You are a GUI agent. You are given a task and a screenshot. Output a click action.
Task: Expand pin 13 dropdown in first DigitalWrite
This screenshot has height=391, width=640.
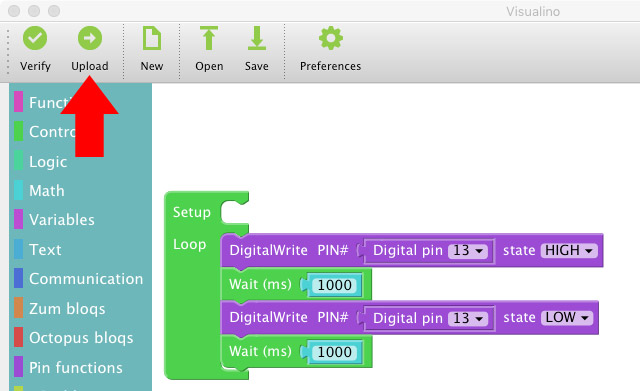(x=468, y=250)
